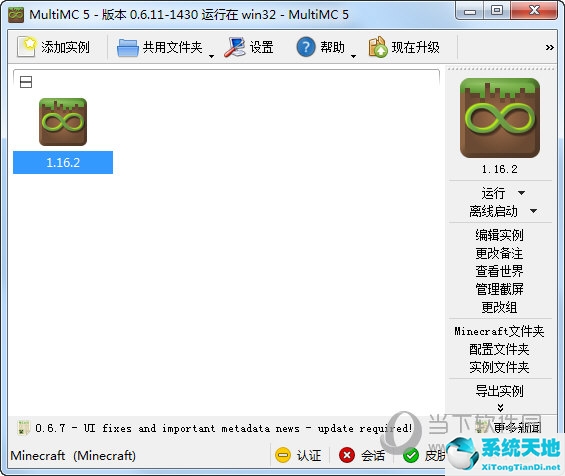Click the large instance icon in the side panel
Image resolution: width=565 pixels, height=476 pixels.
pos(500,118)
